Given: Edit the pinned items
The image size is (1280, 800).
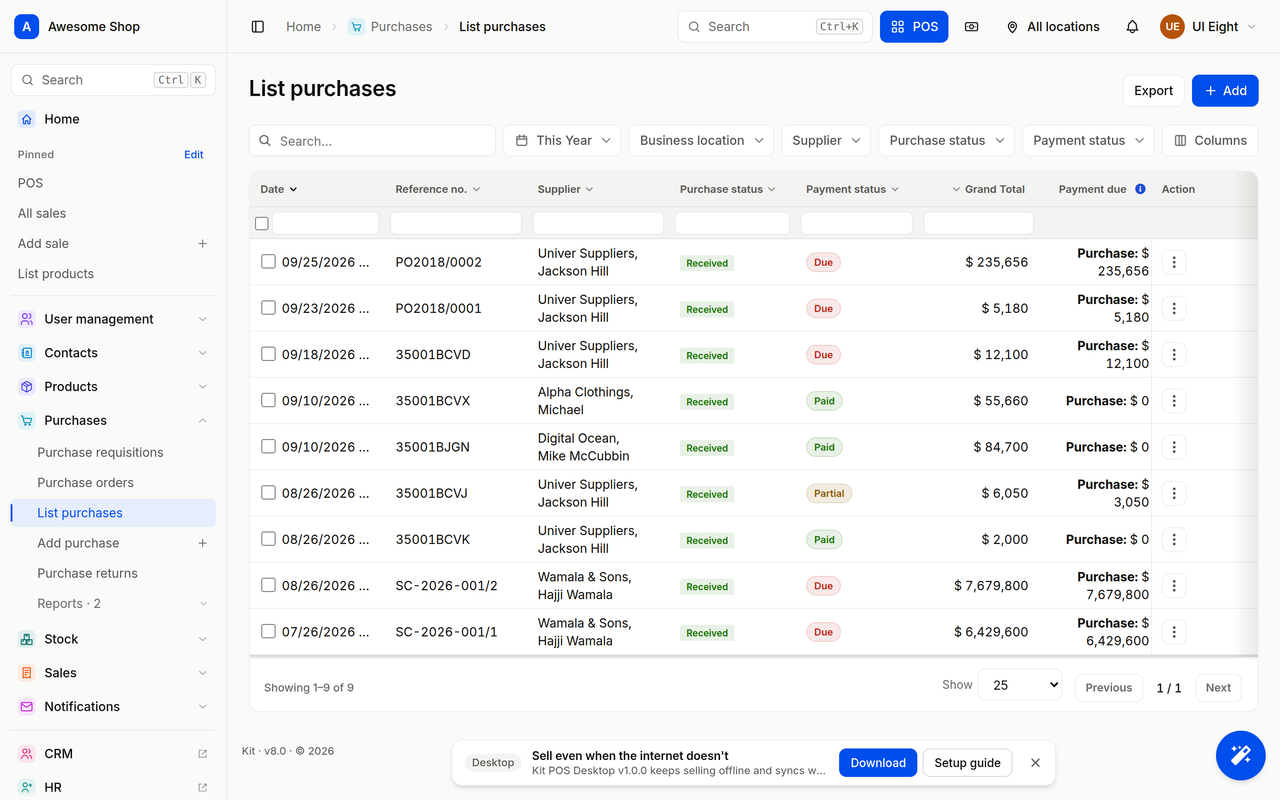Looking at the screenshot, I should (194, 155).
